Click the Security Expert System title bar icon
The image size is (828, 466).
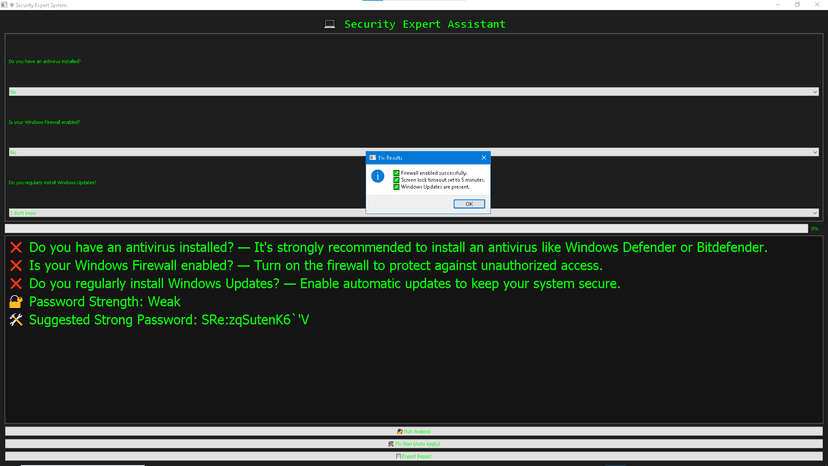(4, 5)
